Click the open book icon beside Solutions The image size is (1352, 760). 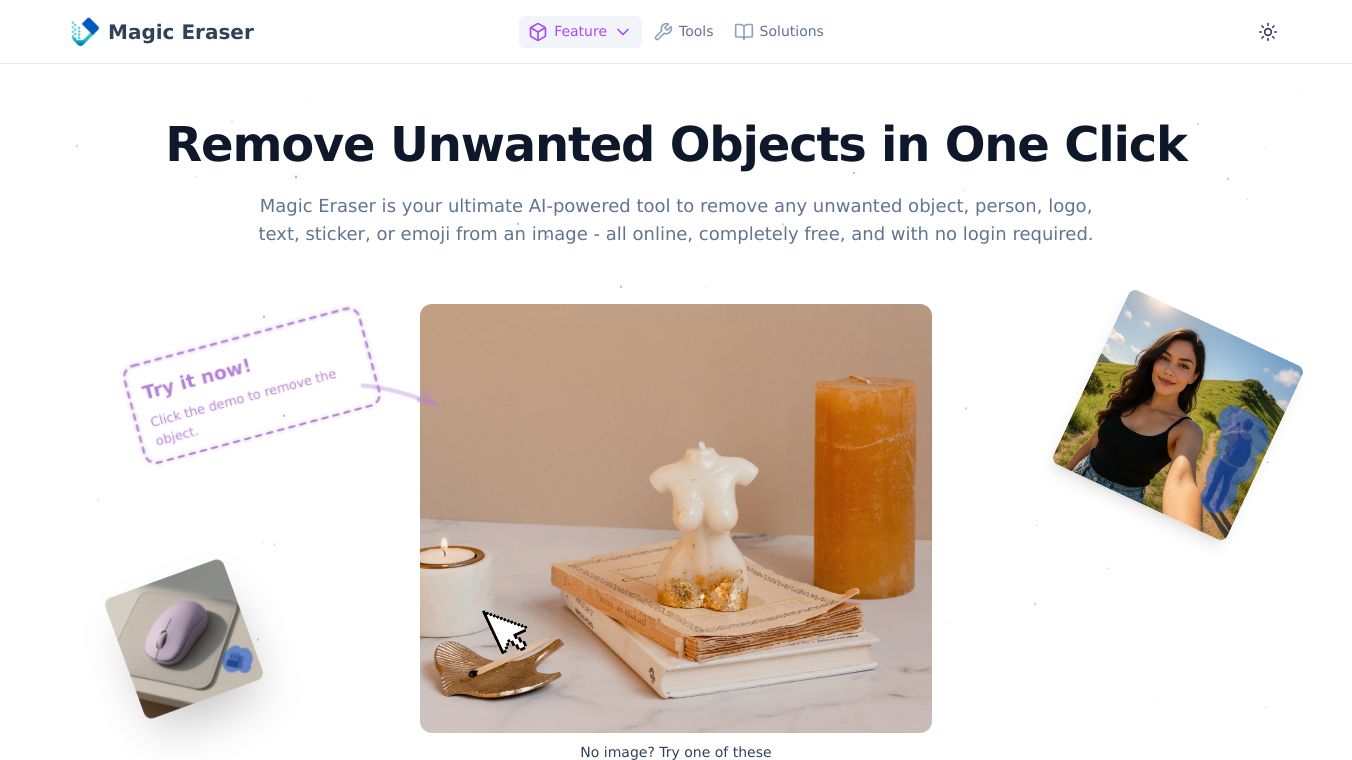pos(744,32)
